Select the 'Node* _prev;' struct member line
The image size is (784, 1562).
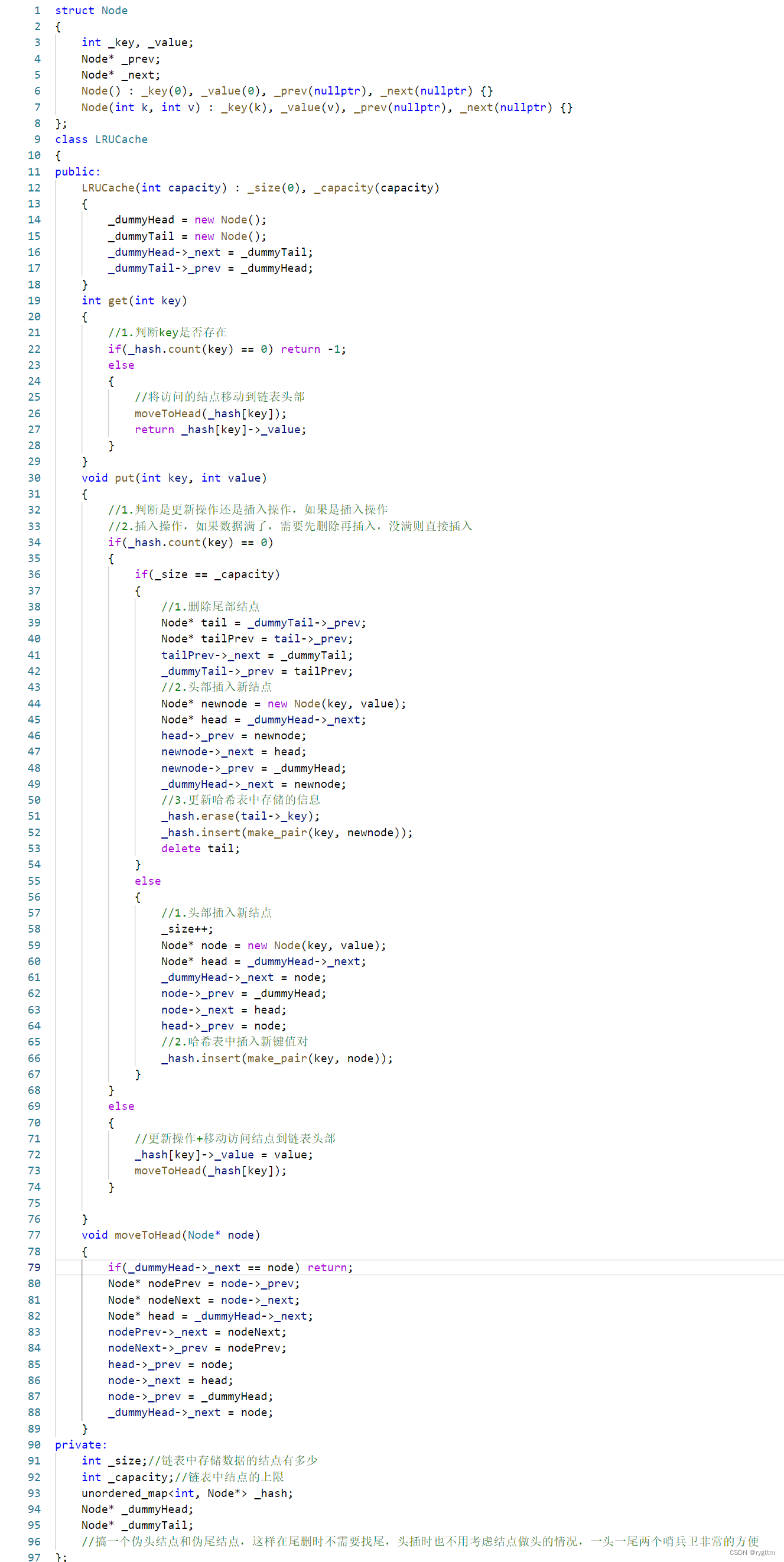pyautogui.click(x=121, y=59)
